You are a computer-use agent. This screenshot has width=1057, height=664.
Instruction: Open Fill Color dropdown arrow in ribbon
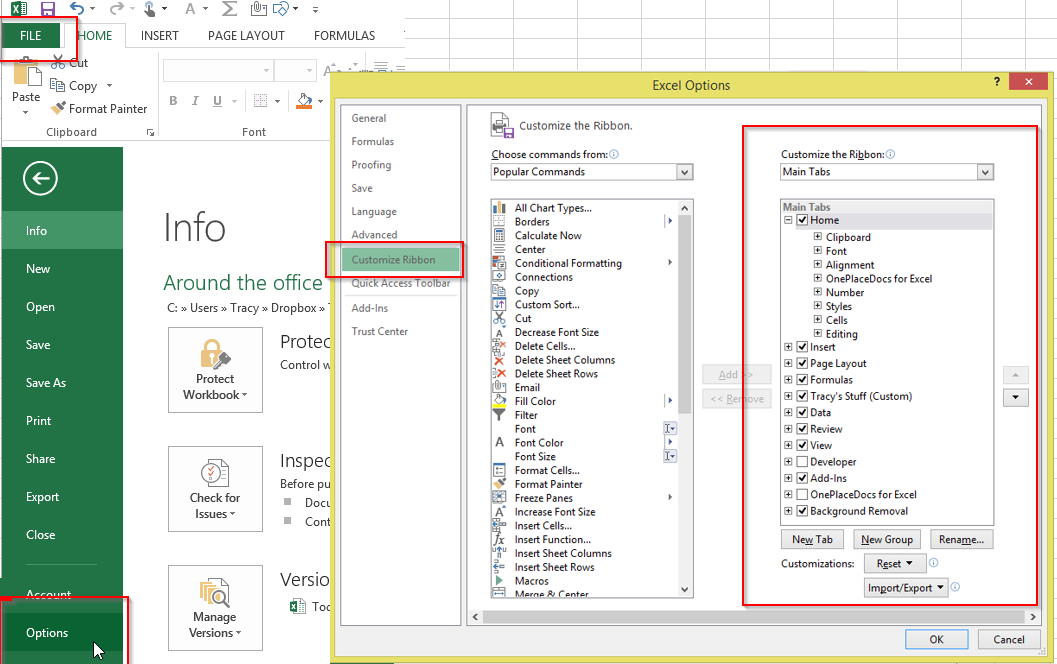pyautogui.click(x=320, y=101)
